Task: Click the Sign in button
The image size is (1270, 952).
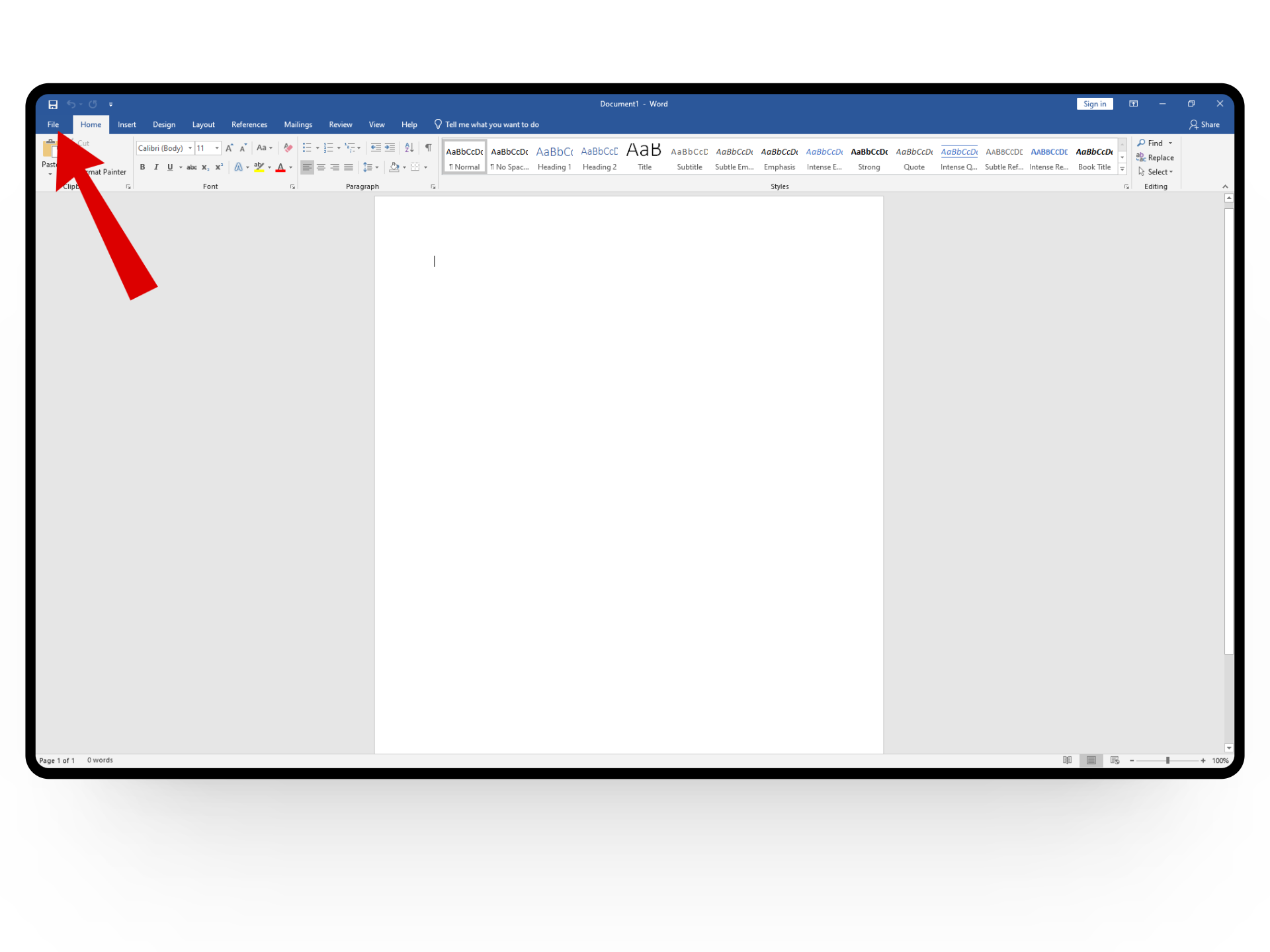Action: coord(1094,104)
